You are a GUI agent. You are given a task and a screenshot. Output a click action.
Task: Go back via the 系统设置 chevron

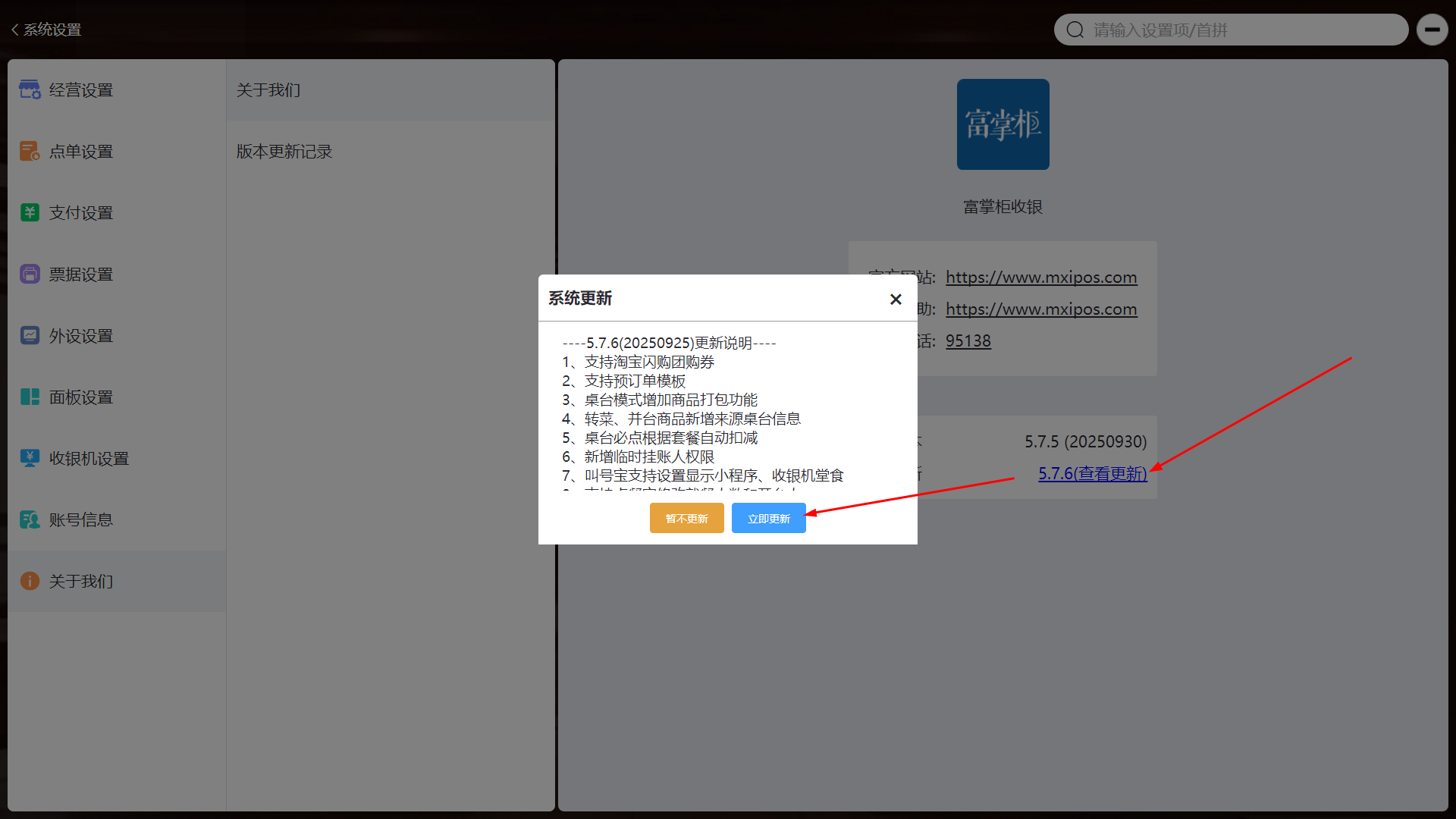click(x=14, y=30)
